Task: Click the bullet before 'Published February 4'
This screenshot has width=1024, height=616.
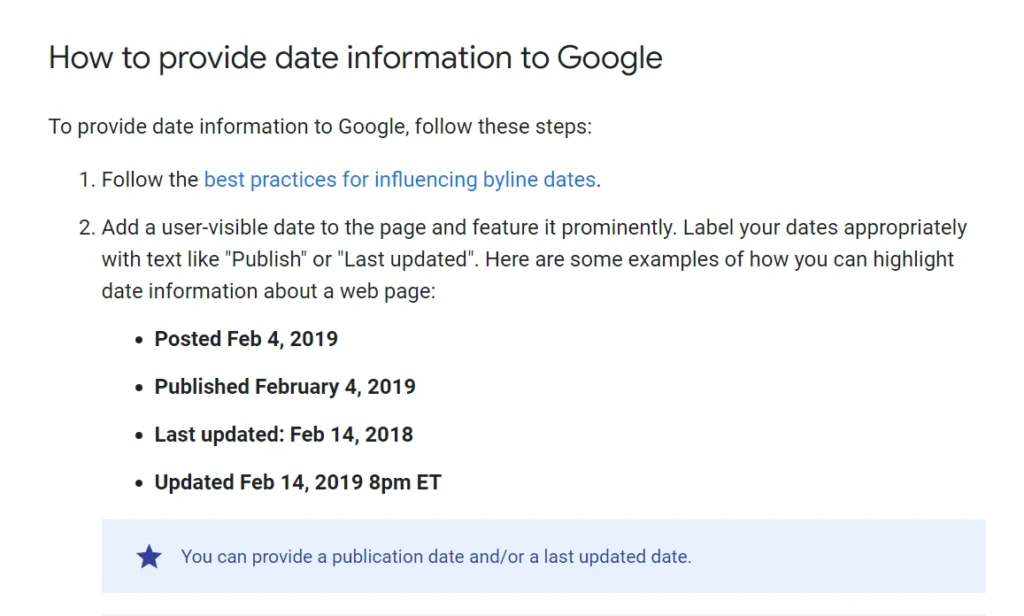Action: (138, 387)
